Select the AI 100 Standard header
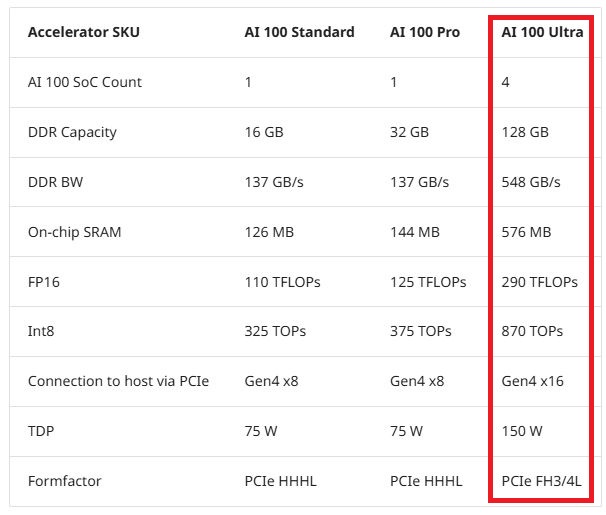 pos(299,32)
